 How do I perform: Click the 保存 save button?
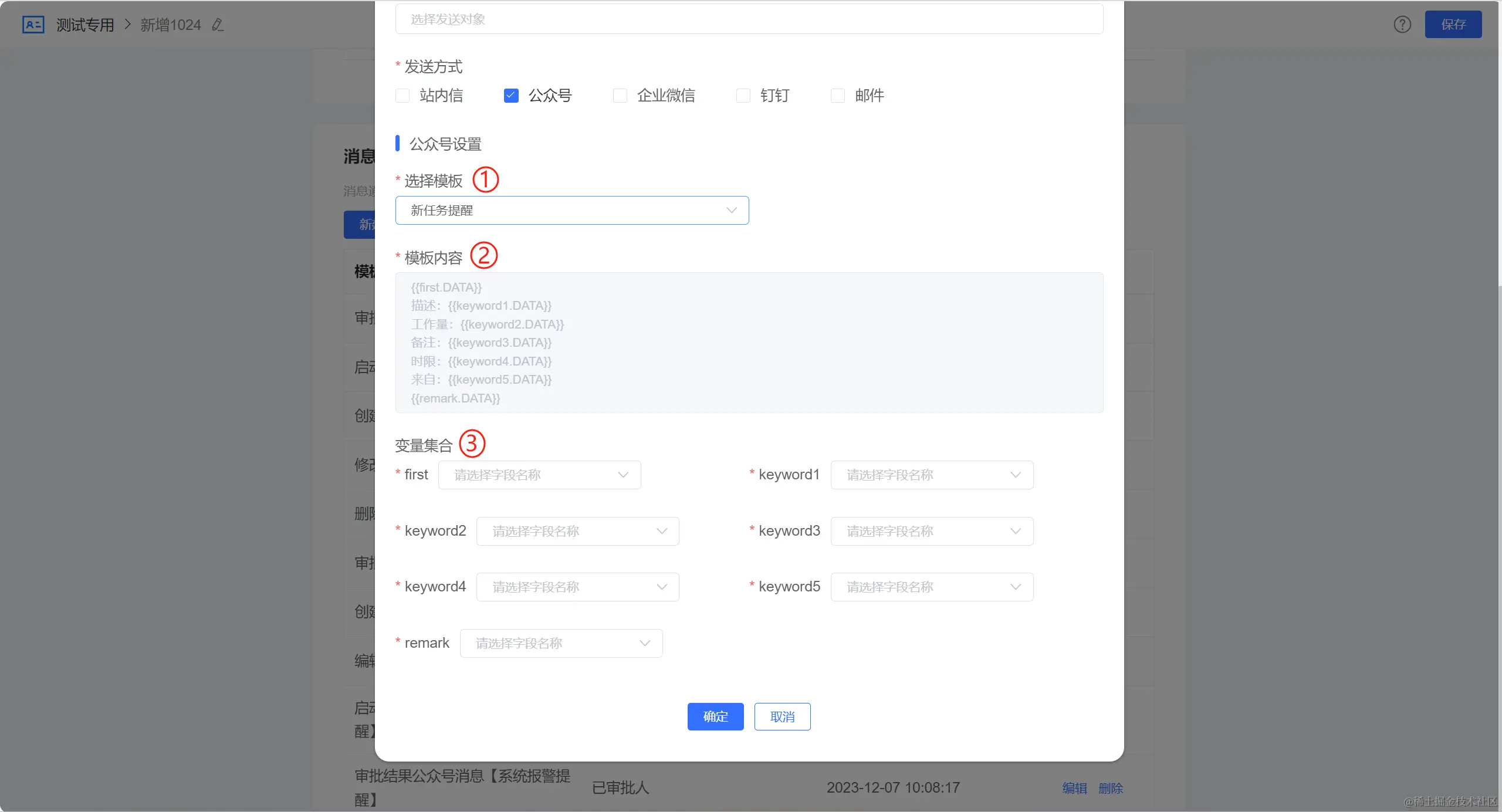click(x=1453, y=25)
